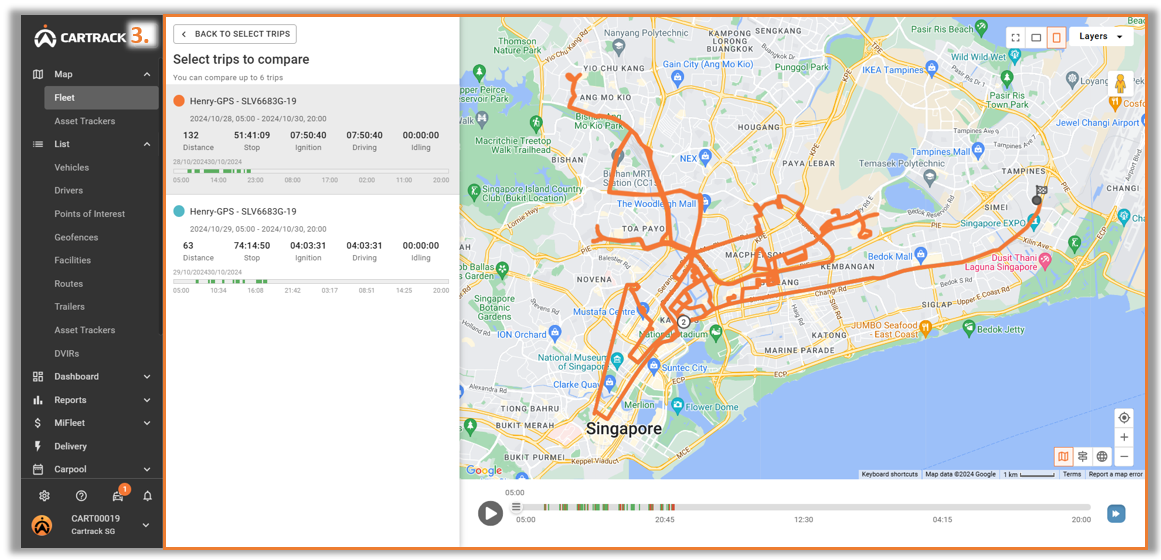Click the Carpool calendar icon

click(38, 470)
